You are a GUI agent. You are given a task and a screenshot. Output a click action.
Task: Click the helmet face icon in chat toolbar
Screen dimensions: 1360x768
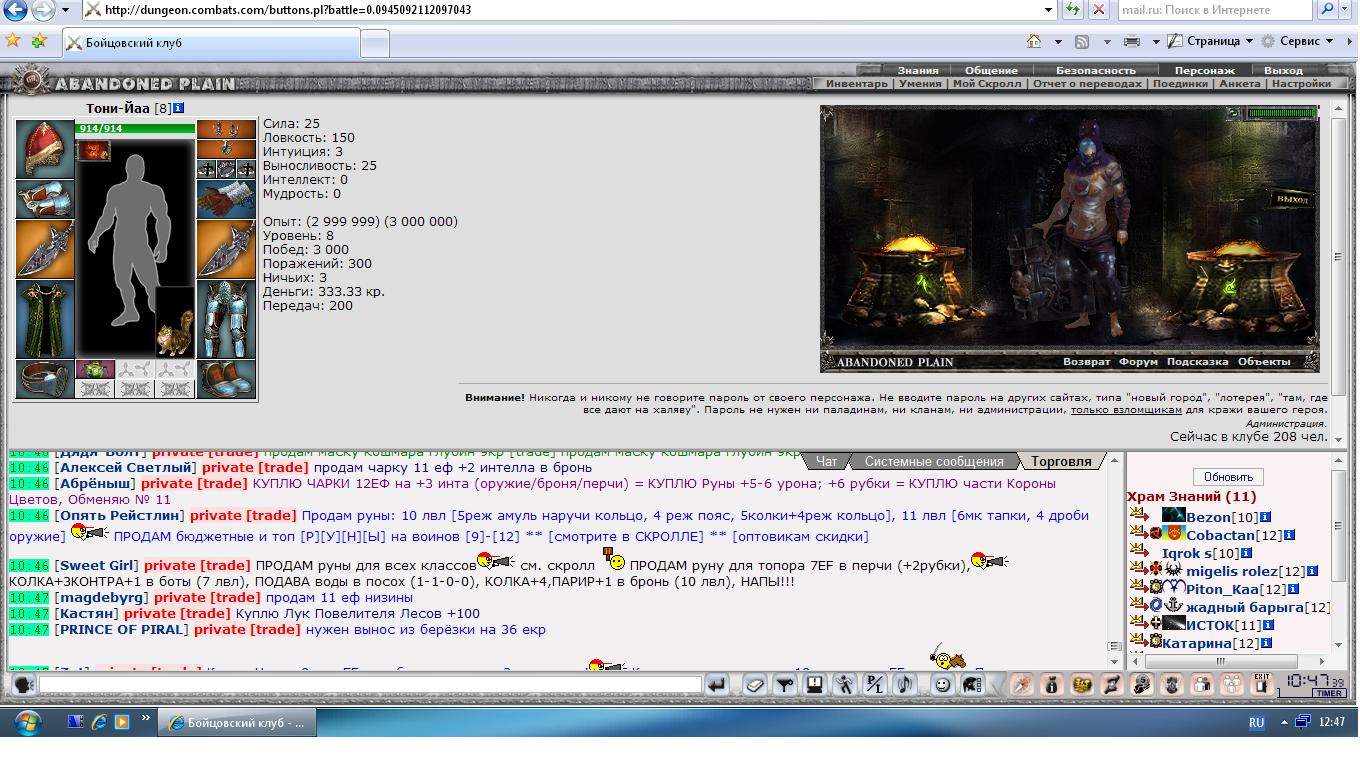971,685
